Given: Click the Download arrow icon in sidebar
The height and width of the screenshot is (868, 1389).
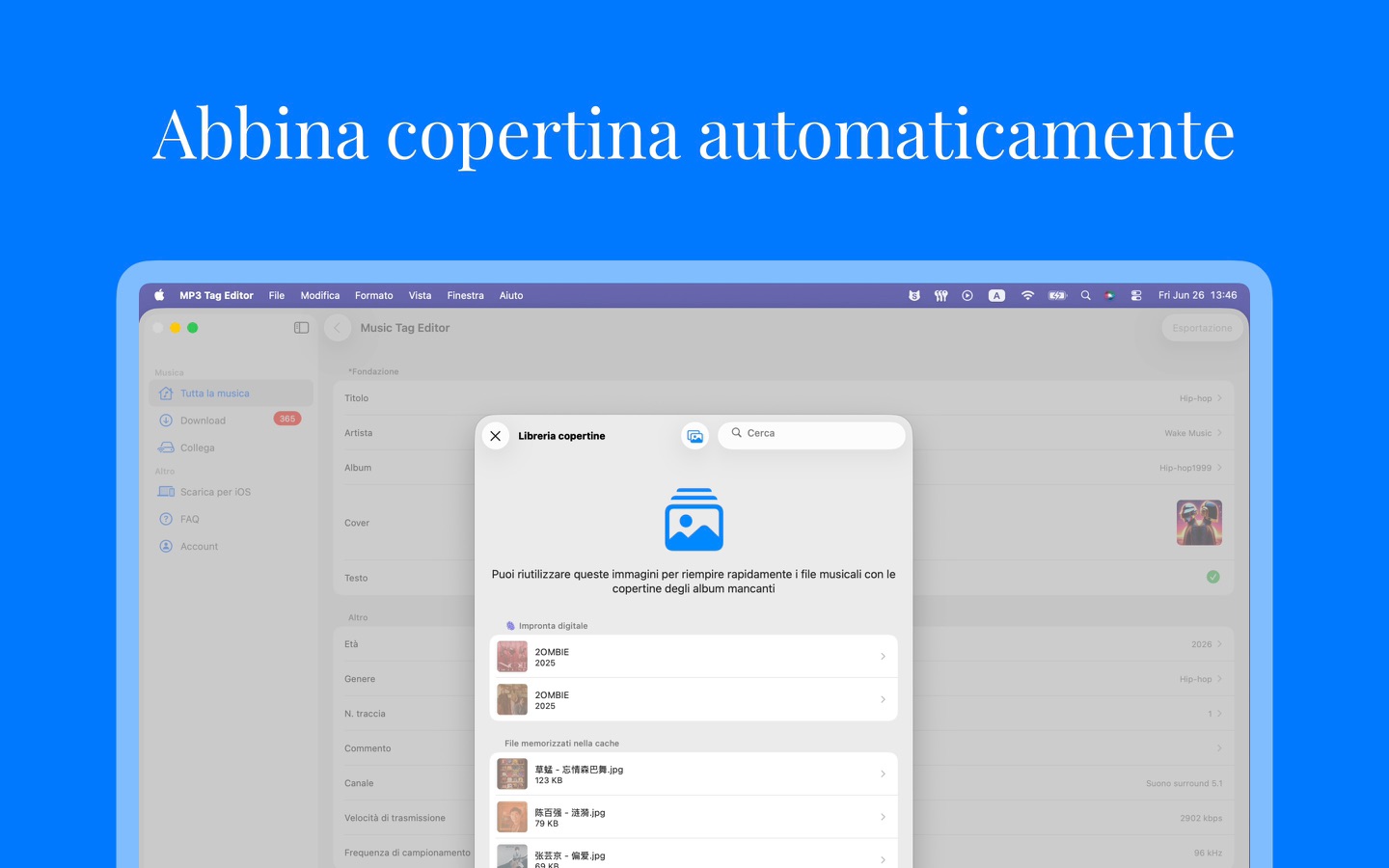Looking at the screenshot, I should pyautogui.click(x=166, y=420).
